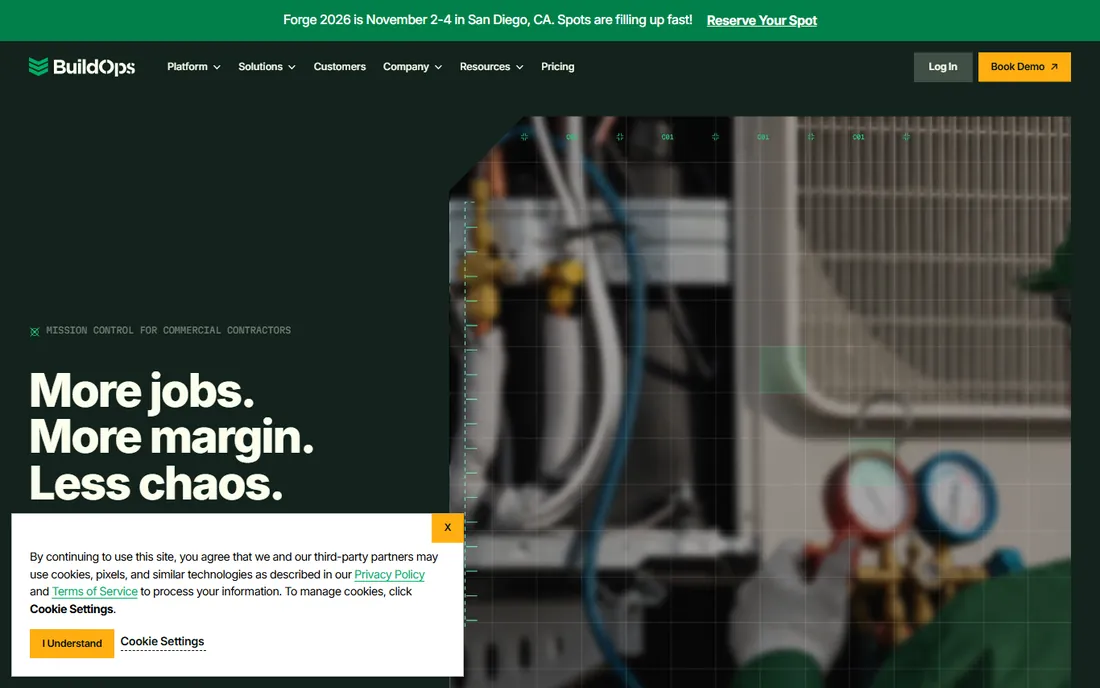
Task: Open the Privacy Policy link
Action: pyautogui.click(x=389, y=574)
